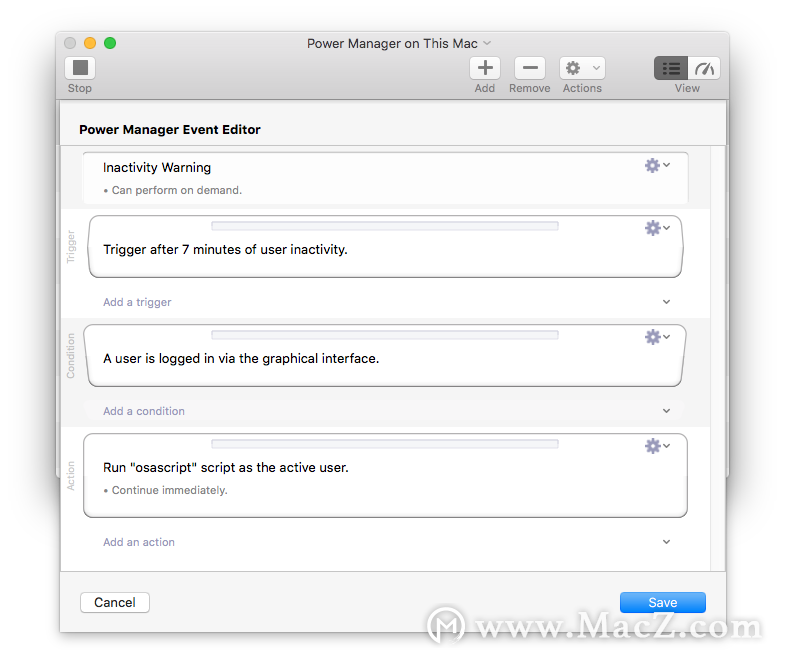The width and height of the screenshot is (785, 653).
Task: Open gear menu for inactivity trigger
Action: tap(657, 228)
